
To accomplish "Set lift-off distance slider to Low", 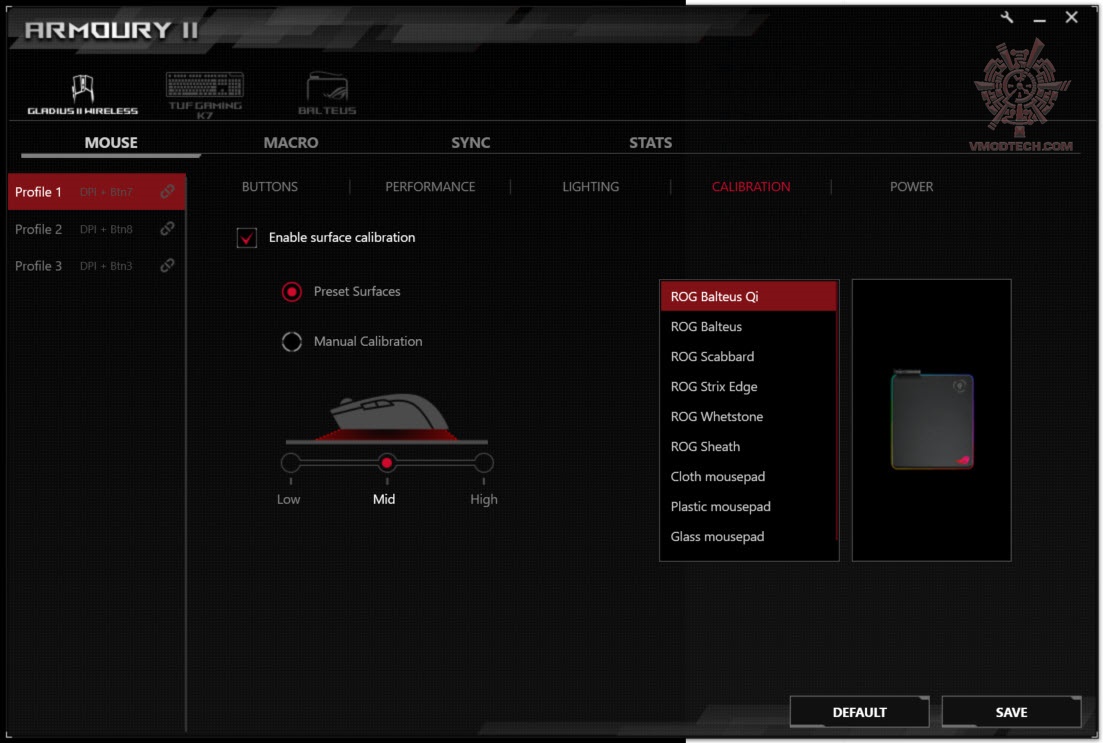I will pos(291,463).
